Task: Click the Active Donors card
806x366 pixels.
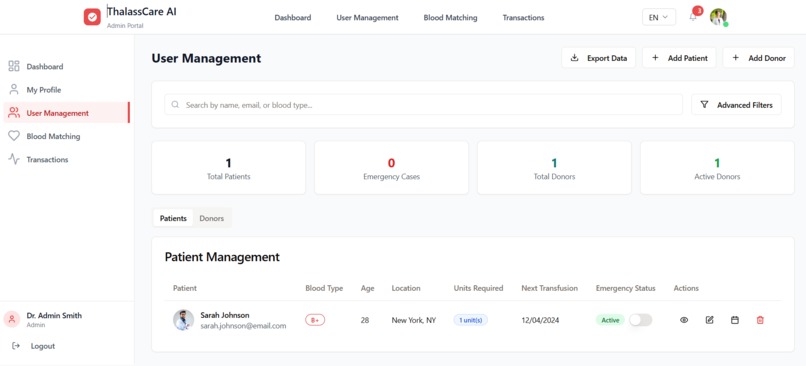Action: (717, 168)
